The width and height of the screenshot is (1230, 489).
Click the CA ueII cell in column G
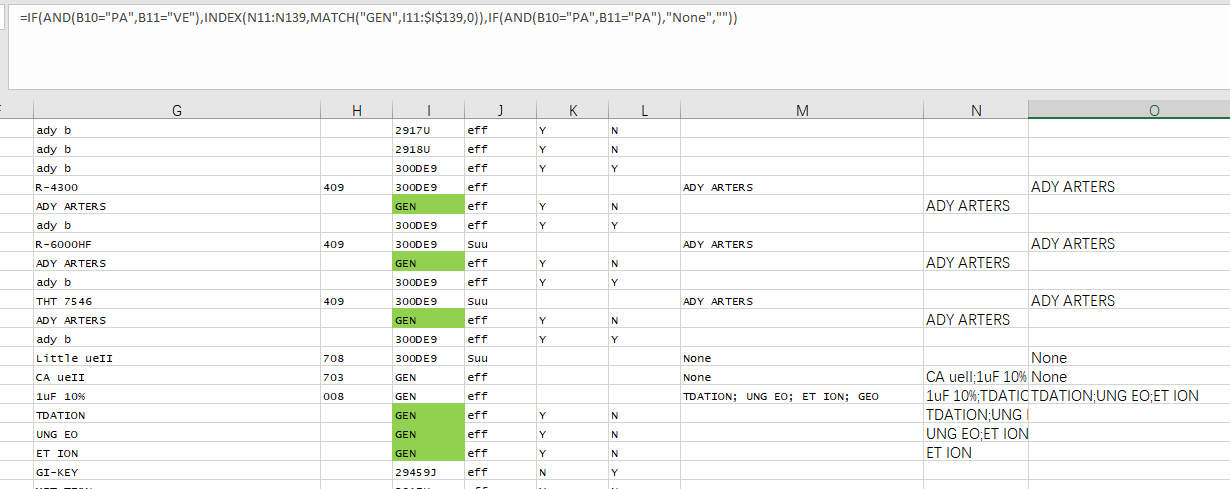pyautogui.click(x=177, y=377)
